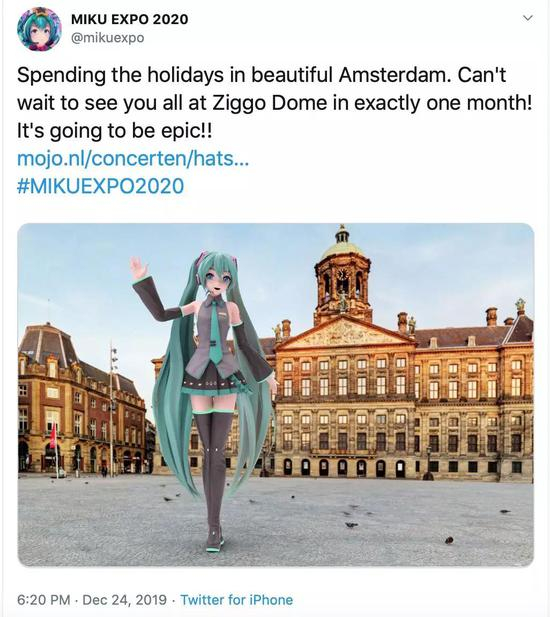This screenshot has width=550, height=617.
Task: Click Miku's teal necktie in the photo
Action: click(215, 331)
